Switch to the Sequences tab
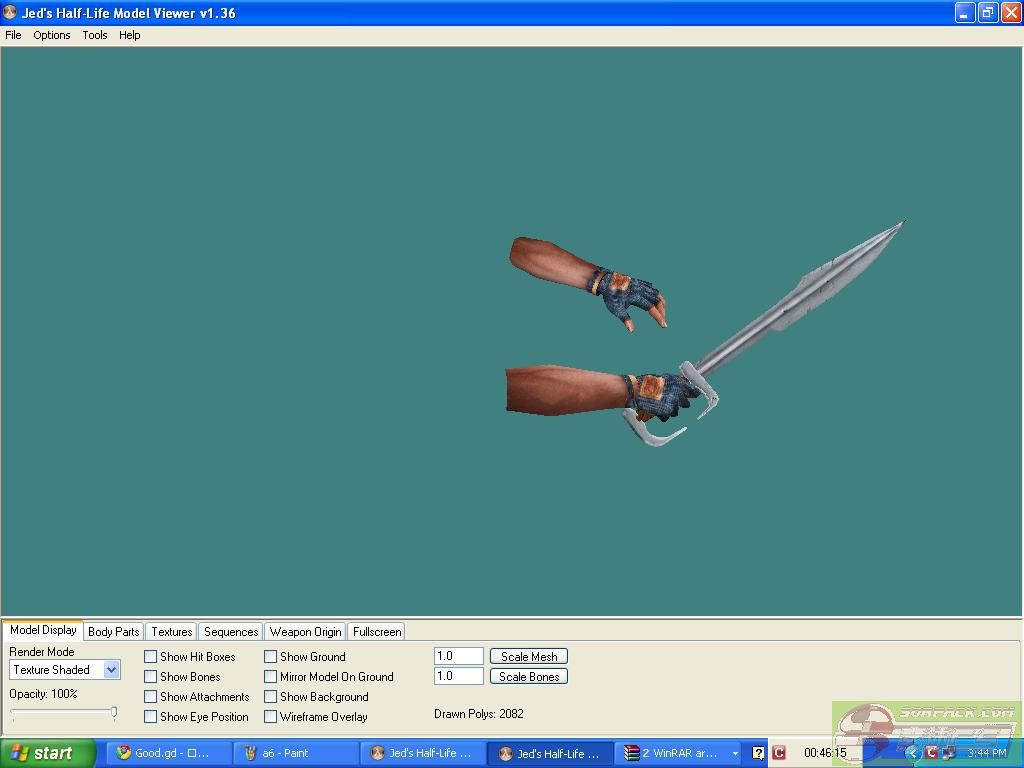The image size is (1024, 768). (231, 632)
